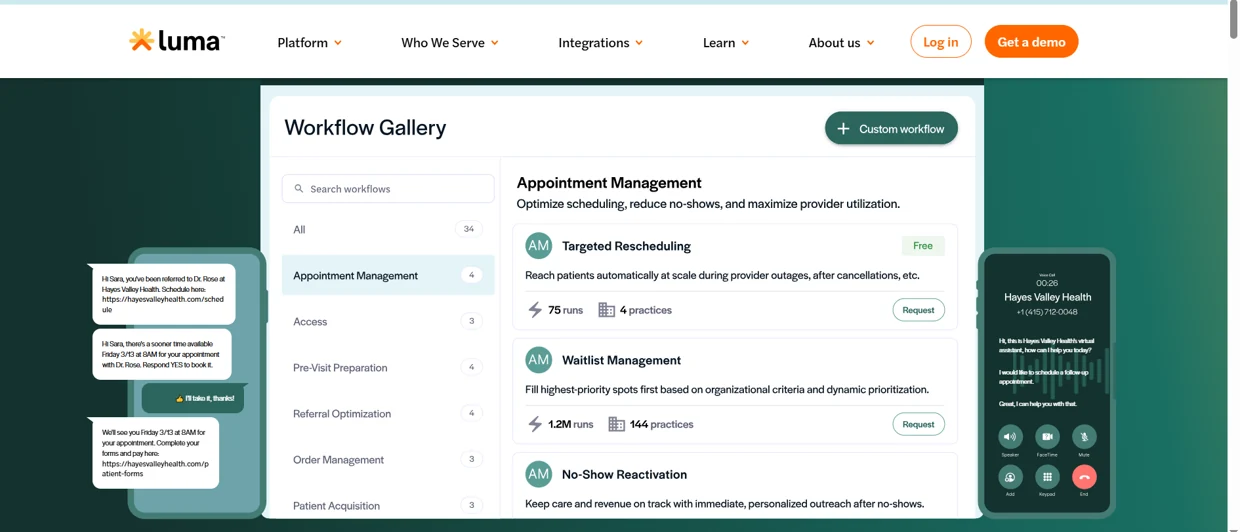Focus the Search workflows field
Screen dimensions: 1240x532
coord(388,188)
